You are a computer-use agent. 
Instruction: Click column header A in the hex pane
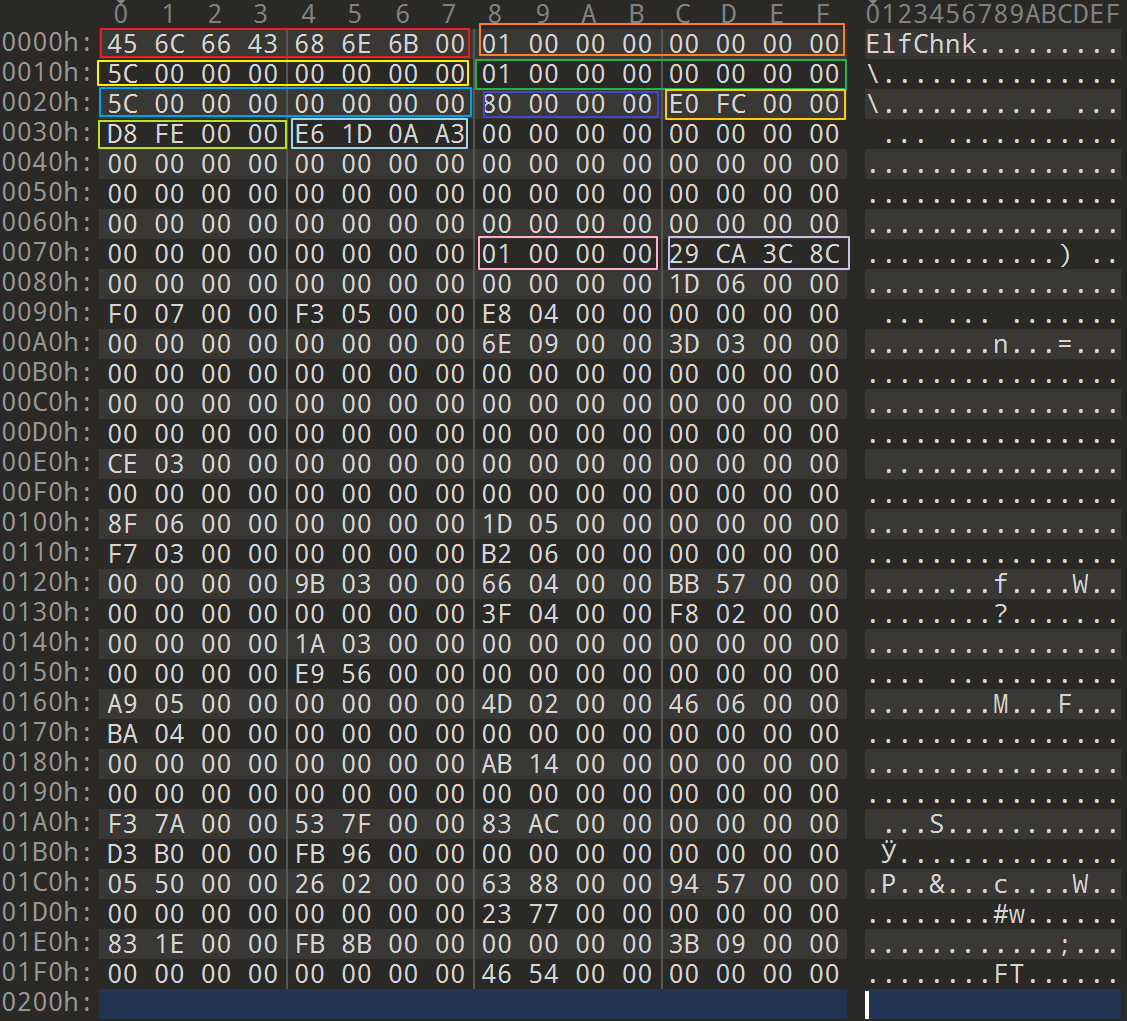pos(589,14)
